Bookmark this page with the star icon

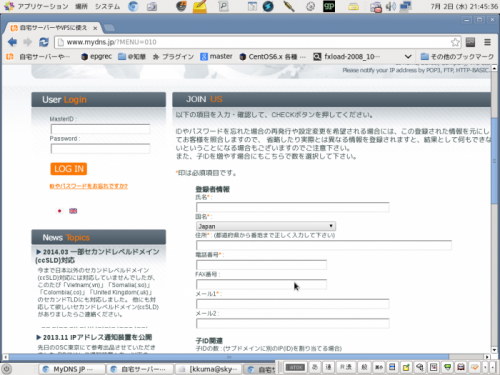[455, 42]
